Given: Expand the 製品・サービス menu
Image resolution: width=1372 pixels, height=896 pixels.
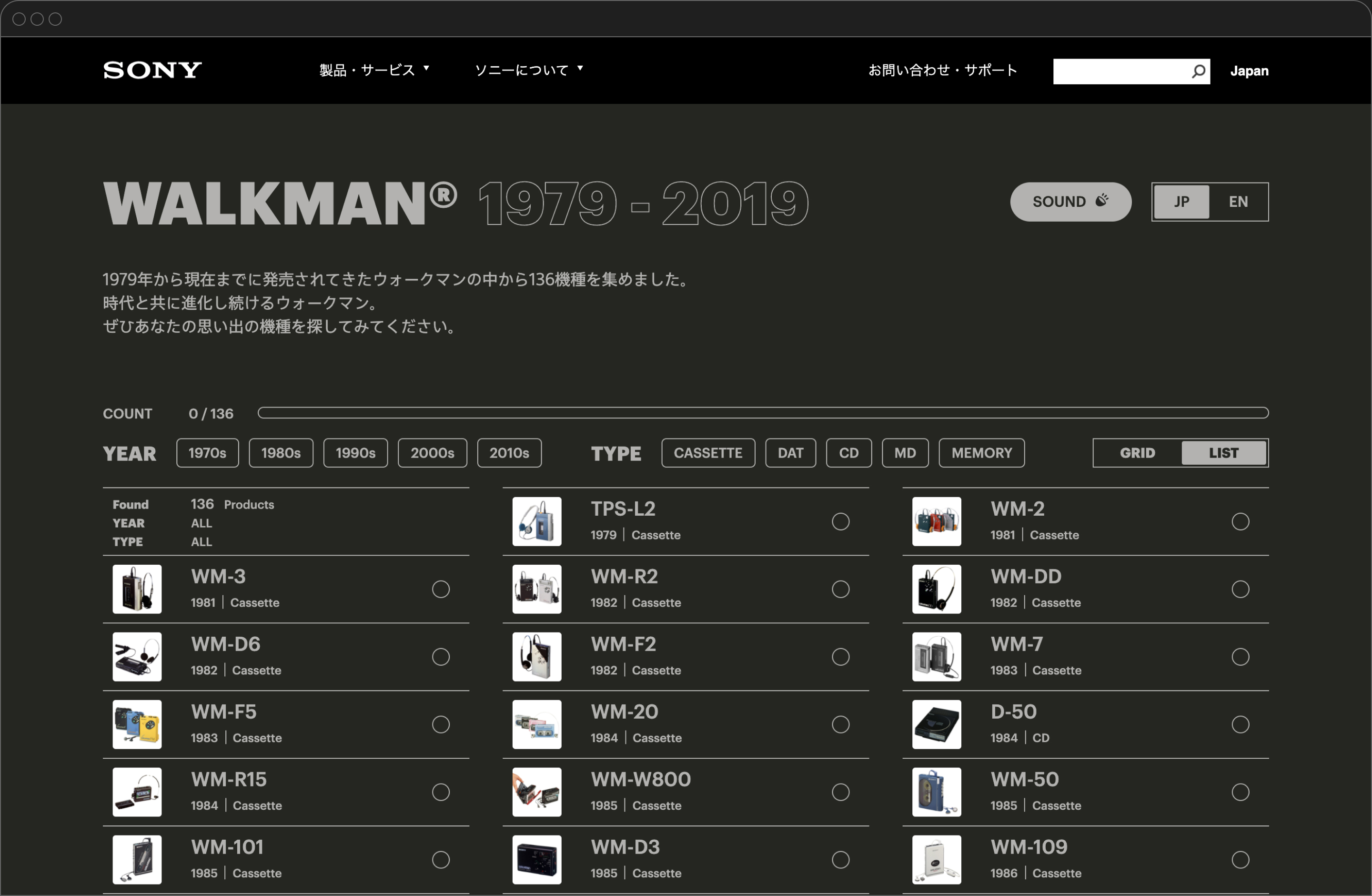Looking at the screenshot, I should 374,71.
